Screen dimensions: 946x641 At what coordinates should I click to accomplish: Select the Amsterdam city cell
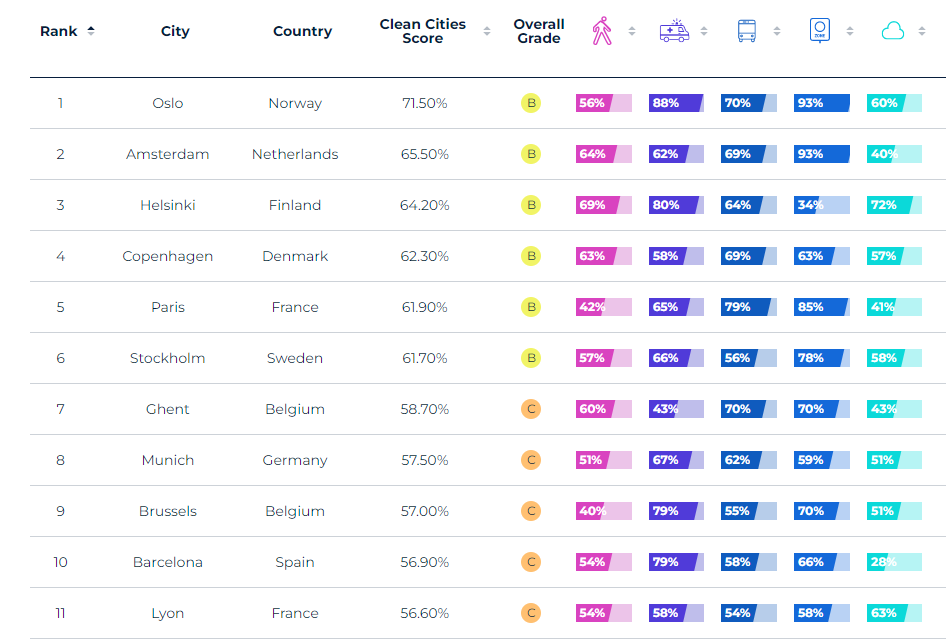[x=168, y=154]
